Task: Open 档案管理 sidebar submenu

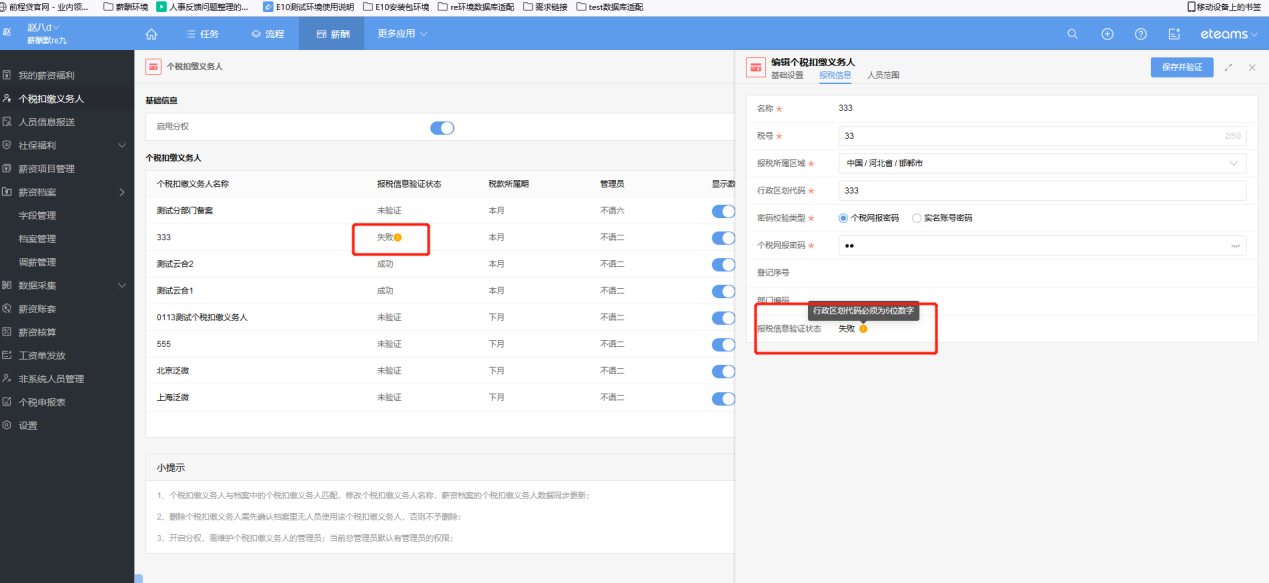Action: click(38, 239)
